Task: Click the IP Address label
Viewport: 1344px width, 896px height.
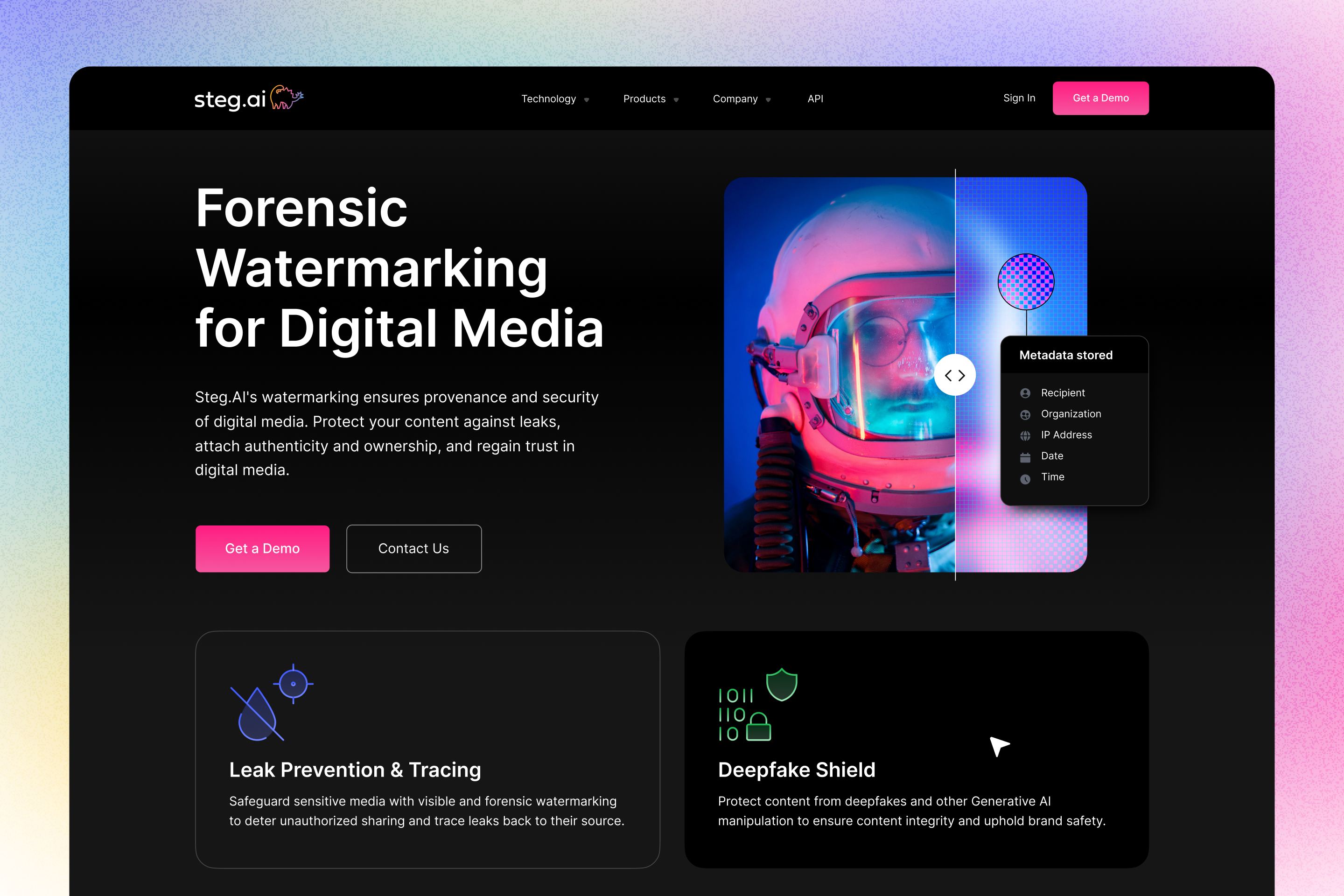Action: coord(1066,435)
